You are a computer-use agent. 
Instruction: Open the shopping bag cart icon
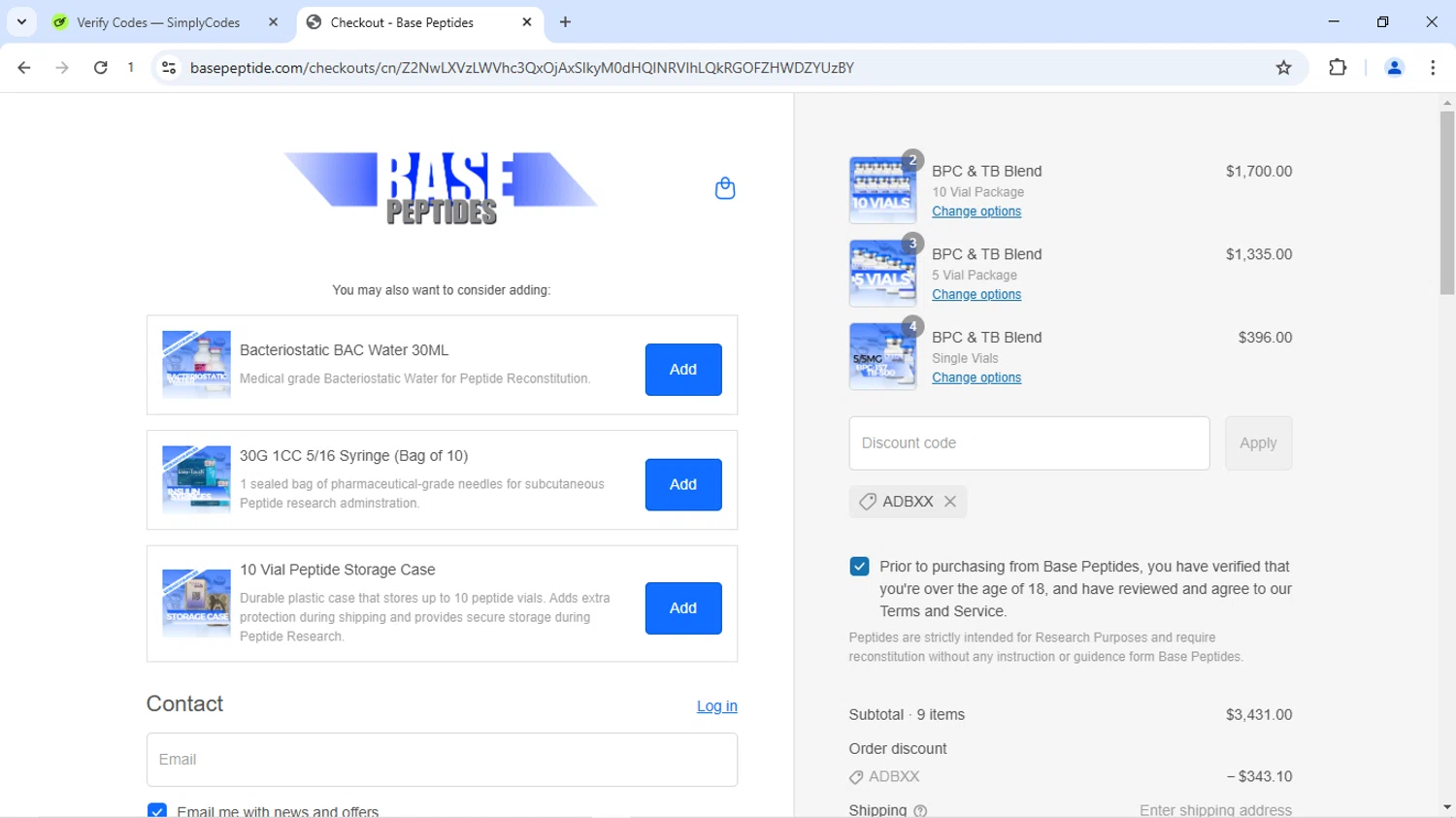click(725, 188)
